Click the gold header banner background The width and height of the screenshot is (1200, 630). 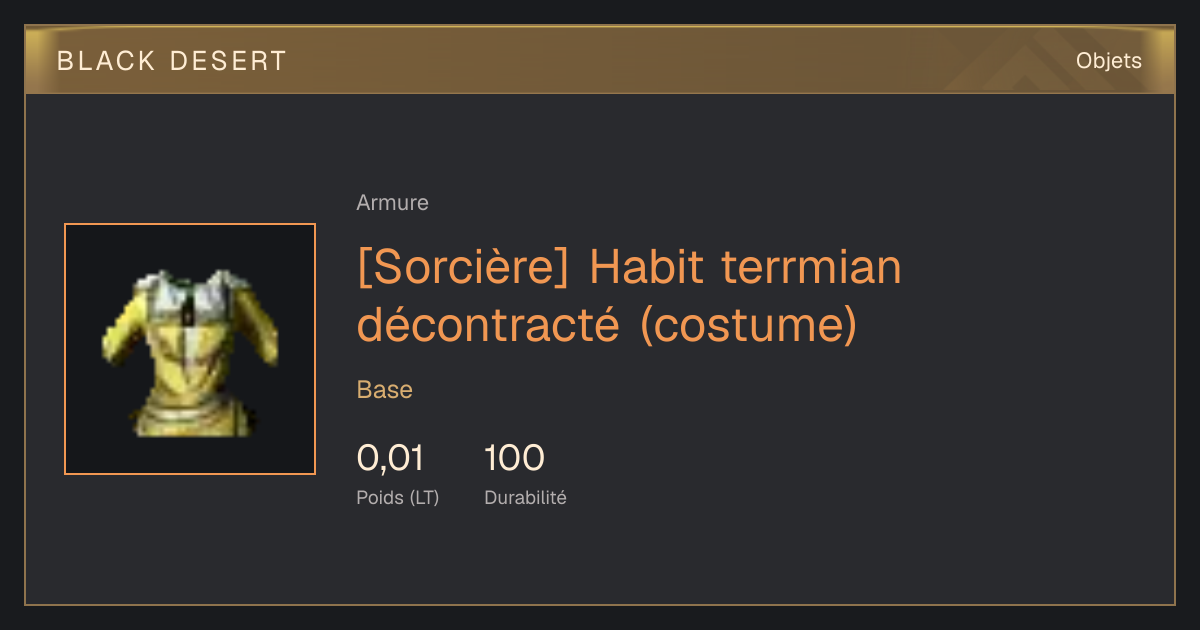[x=600, y=60]
